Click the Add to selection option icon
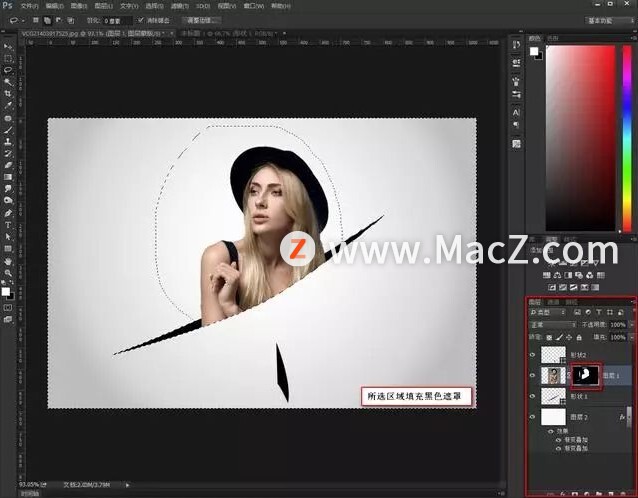The height and width of the screenshot is (498, 638). 47,20
